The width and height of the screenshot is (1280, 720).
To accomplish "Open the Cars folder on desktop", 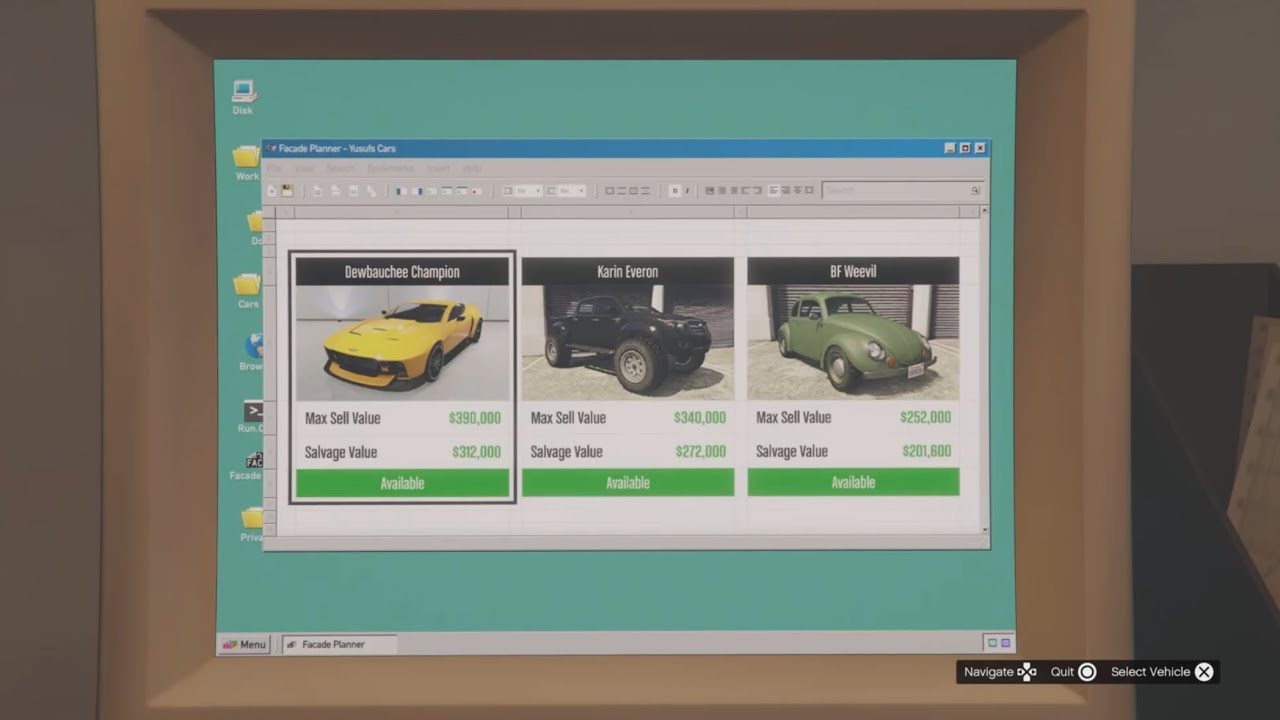I will point(248,290).
